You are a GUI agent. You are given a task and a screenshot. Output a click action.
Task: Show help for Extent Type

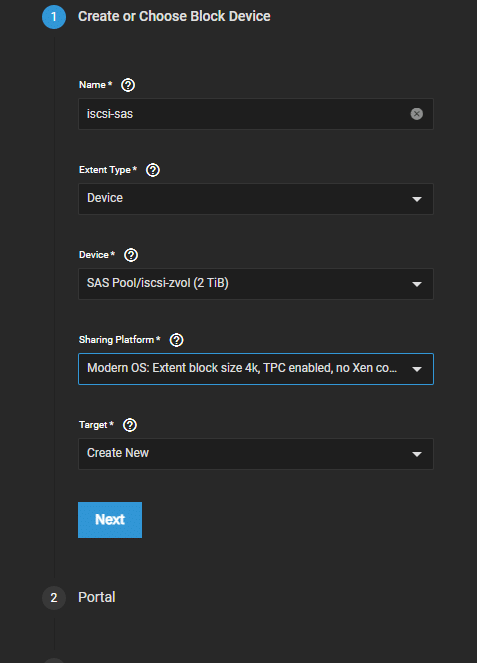coord(153,170)
